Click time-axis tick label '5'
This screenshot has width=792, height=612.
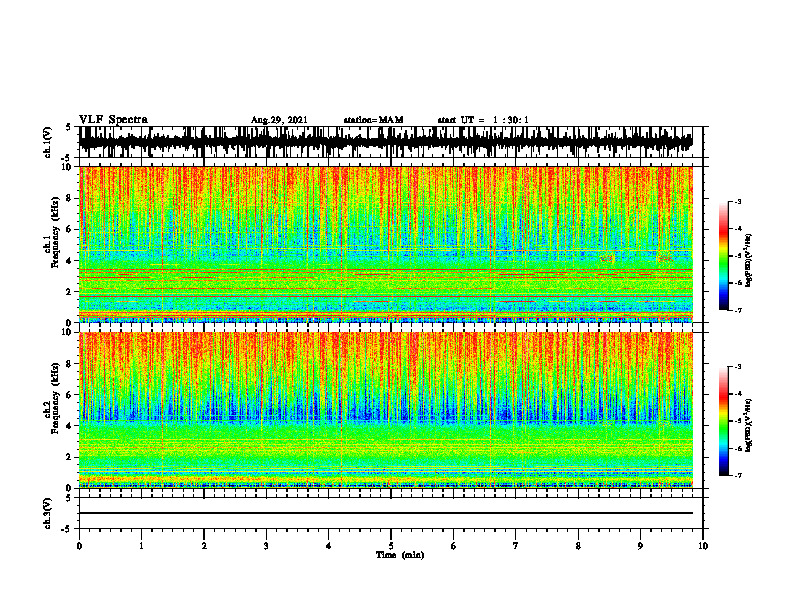391,546
